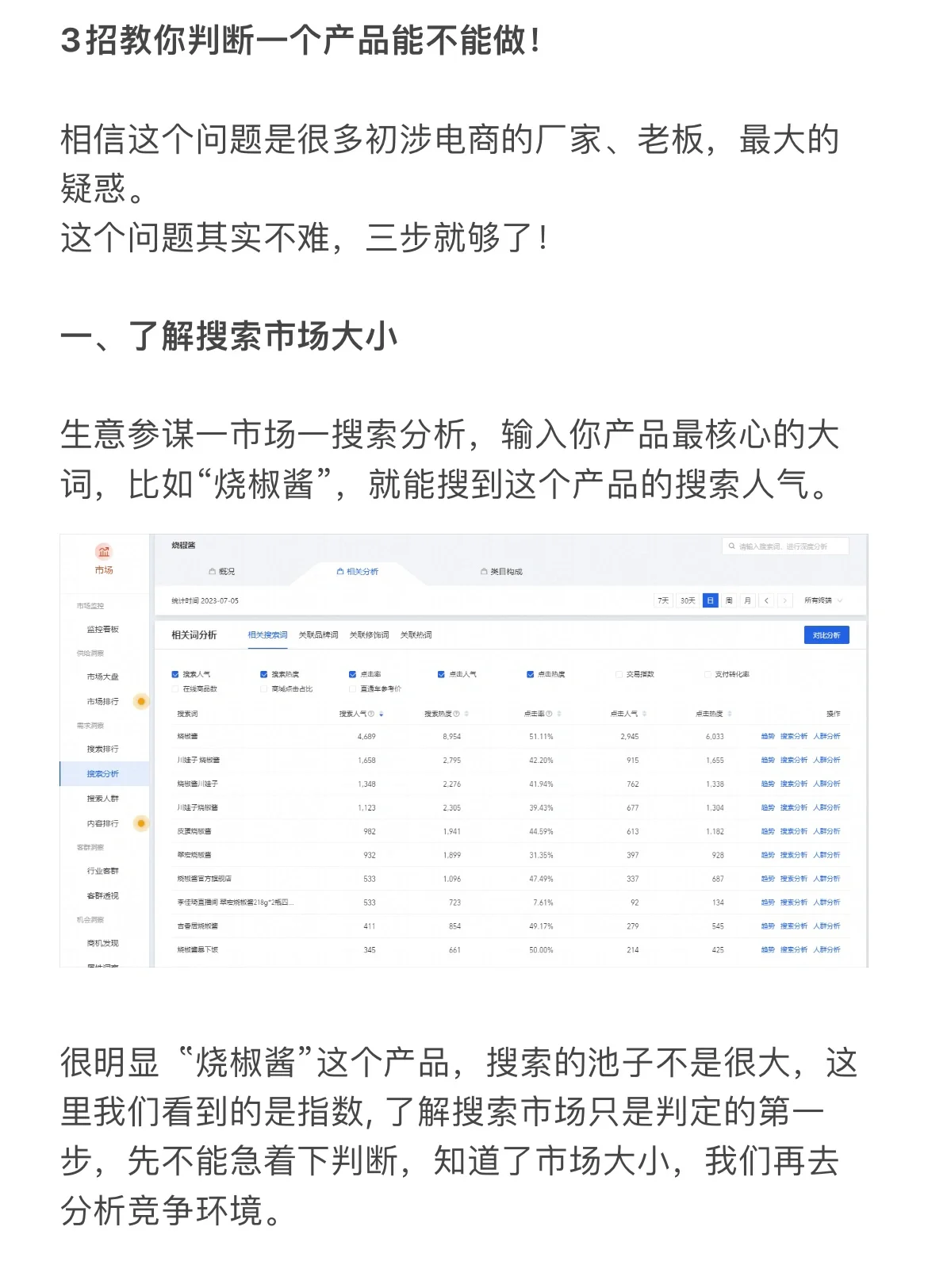Click the 烧椒酱官方旗舰店 search term cell
Screen dimensions: 928x1288
(205, 879)
